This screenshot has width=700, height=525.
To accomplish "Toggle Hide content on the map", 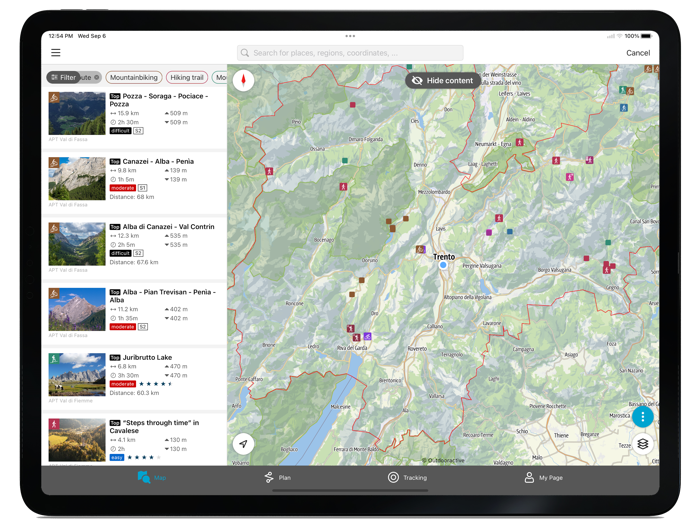I will point(443,80).
